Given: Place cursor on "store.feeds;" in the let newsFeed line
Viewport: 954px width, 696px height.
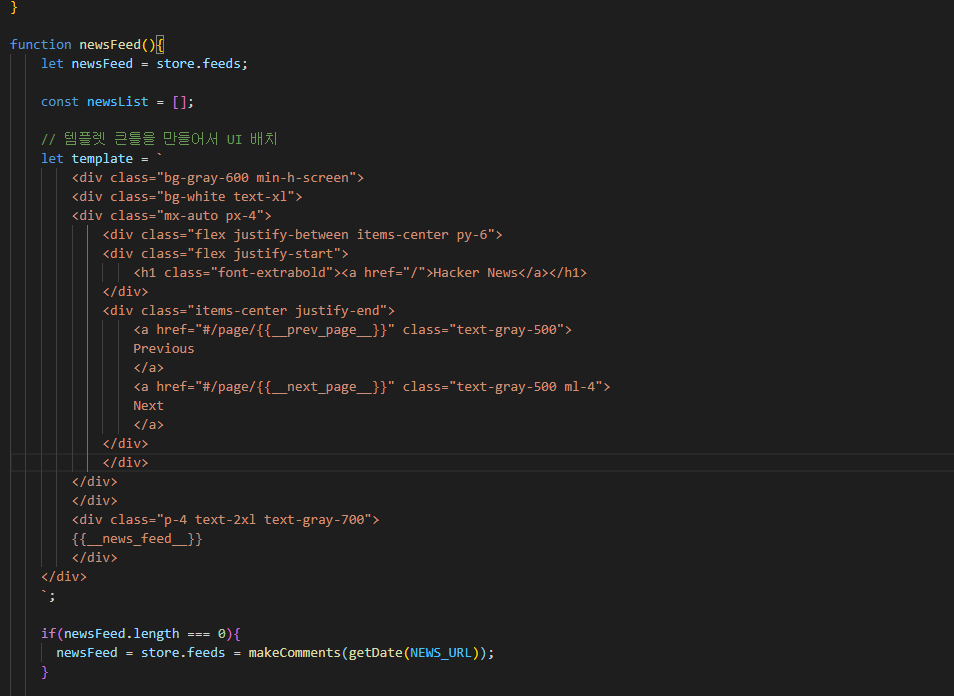Looking at the screenshot, I should point(202,63).
